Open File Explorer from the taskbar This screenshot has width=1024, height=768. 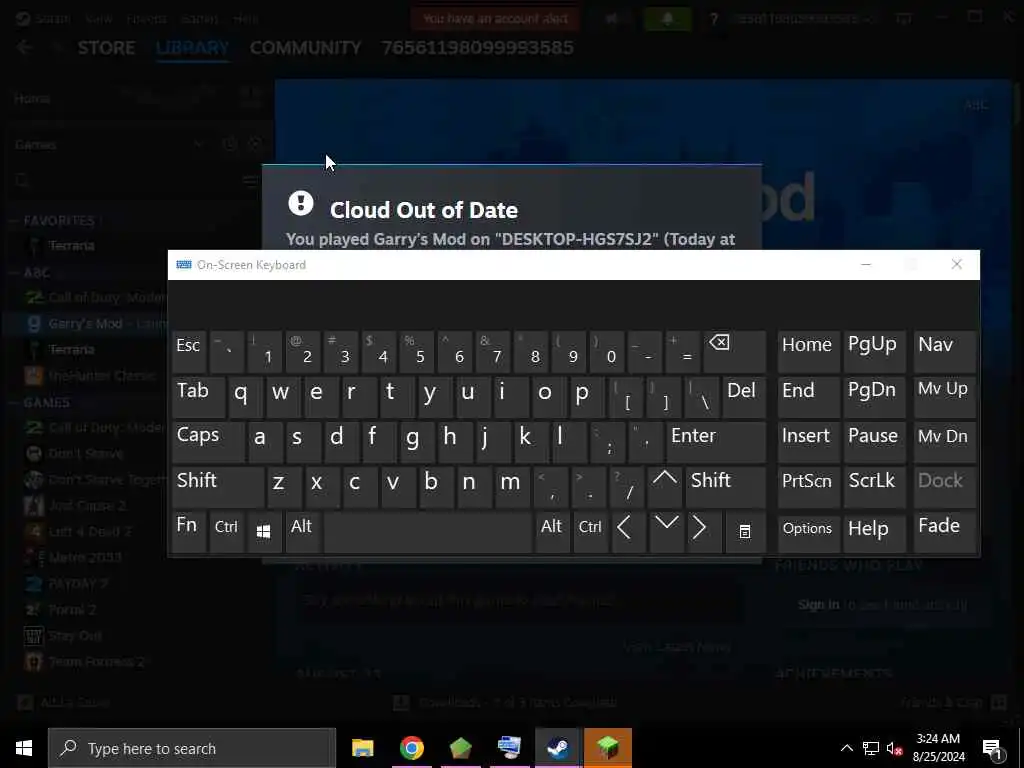362,748
